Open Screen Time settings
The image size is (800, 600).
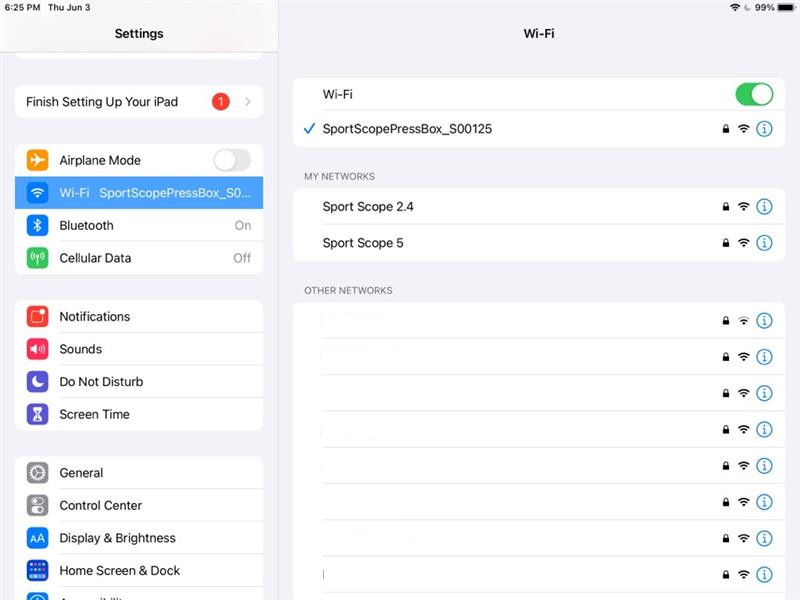[139, 414]
